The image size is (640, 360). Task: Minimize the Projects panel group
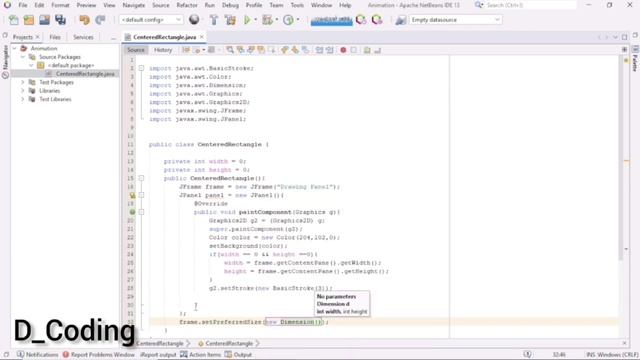113,38
